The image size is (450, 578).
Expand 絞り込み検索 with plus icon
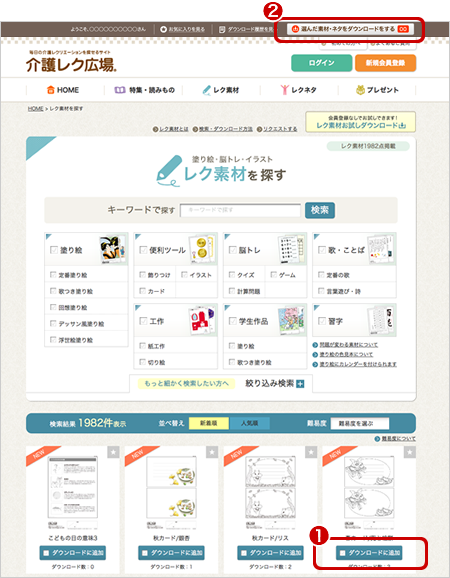(275, 384)
